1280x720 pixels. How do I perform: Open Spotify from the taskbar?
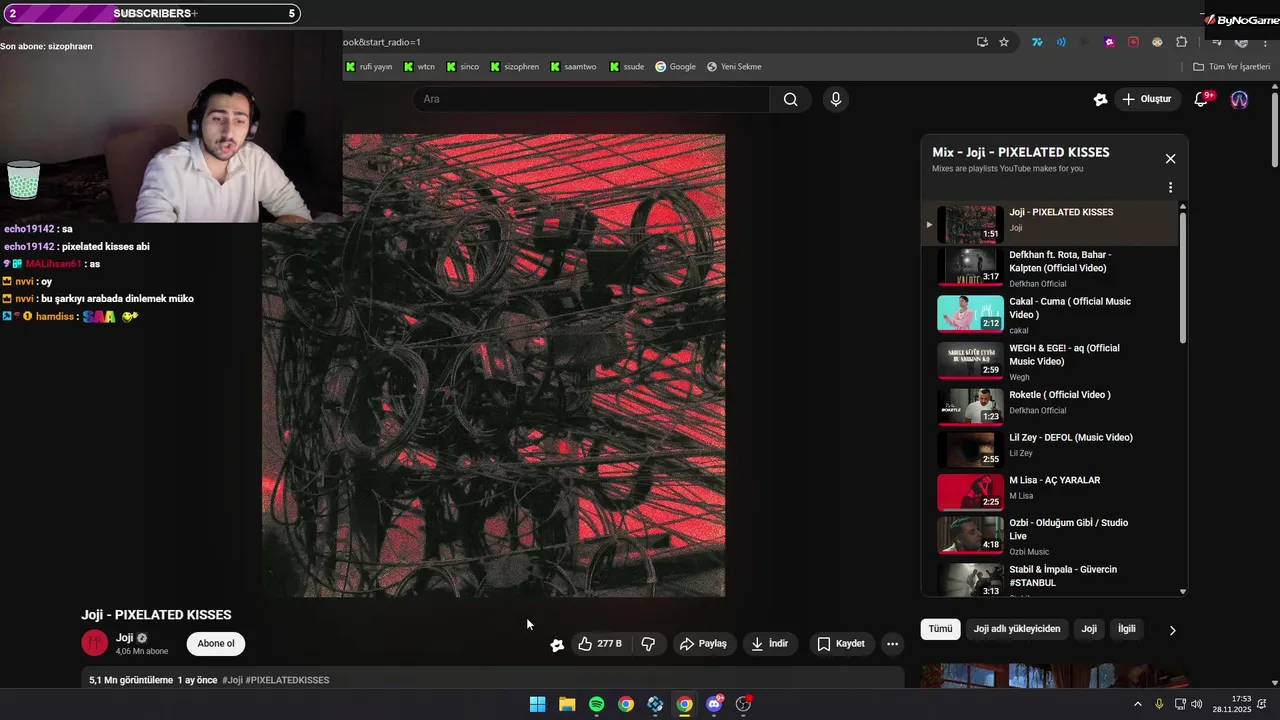tap(596, 704)
